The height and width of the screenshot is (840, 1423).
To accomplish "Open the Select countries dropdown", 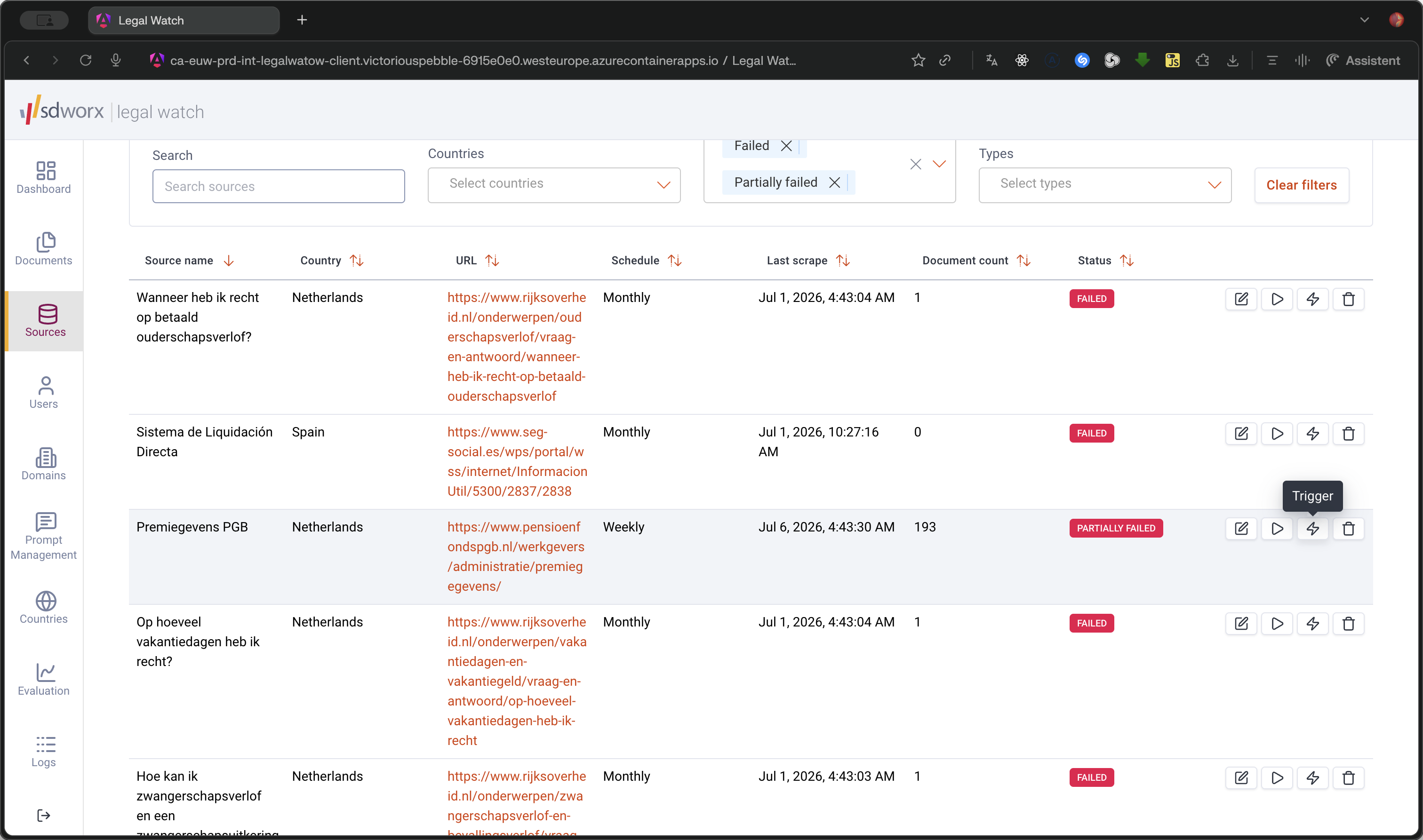I will [554, 184].
